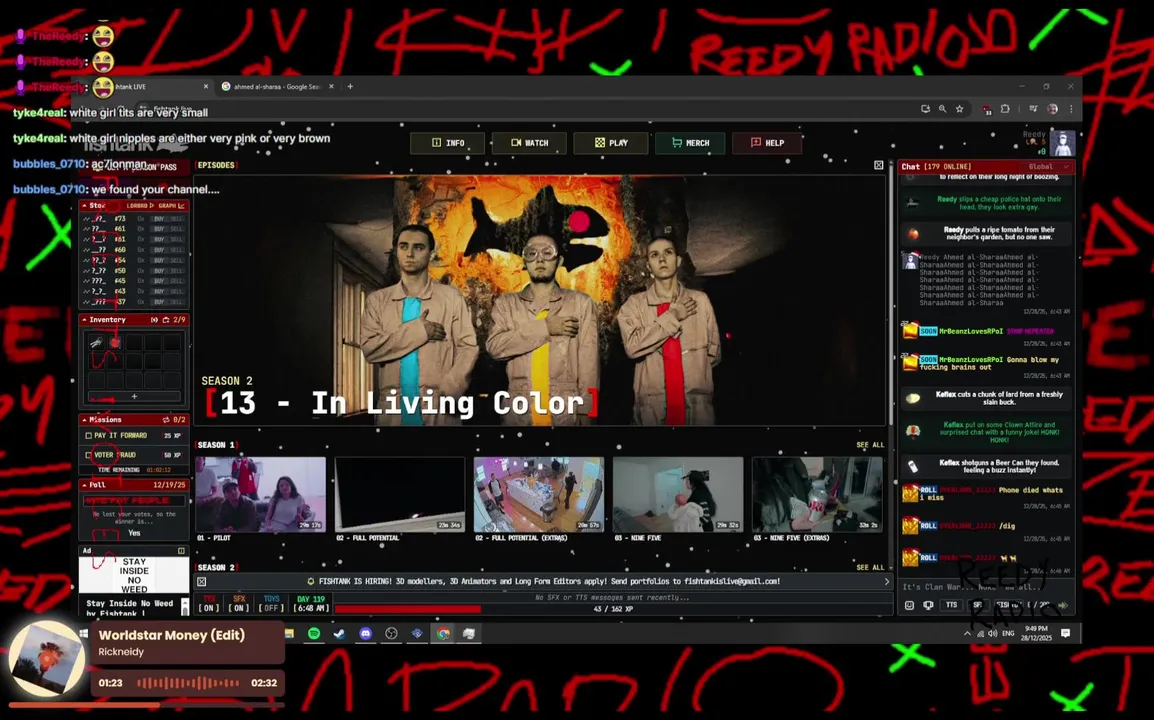Click the chat trophy icon

coord(928,605)
